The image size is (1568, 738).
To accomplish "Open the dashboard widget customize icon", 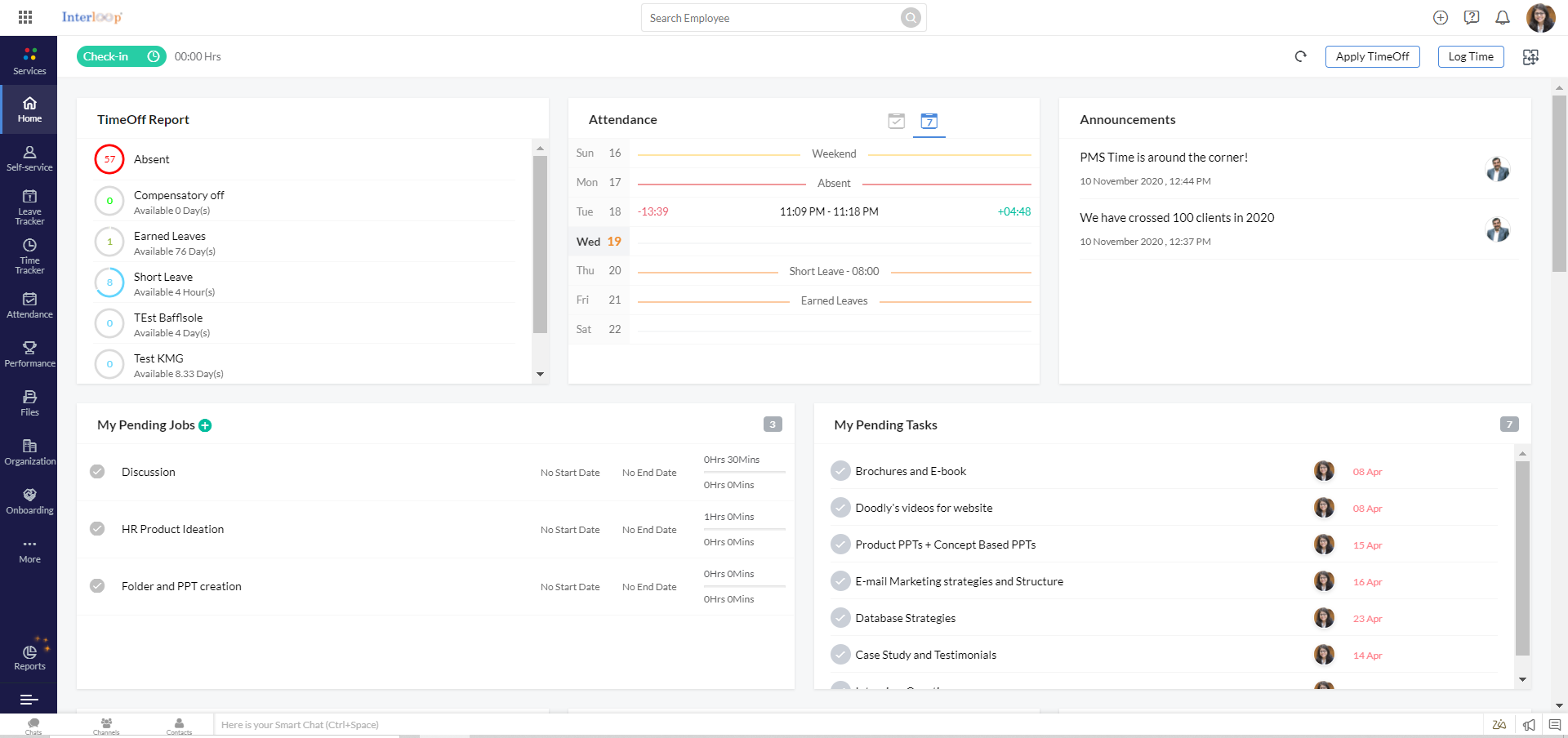I will coord(1530,56).
